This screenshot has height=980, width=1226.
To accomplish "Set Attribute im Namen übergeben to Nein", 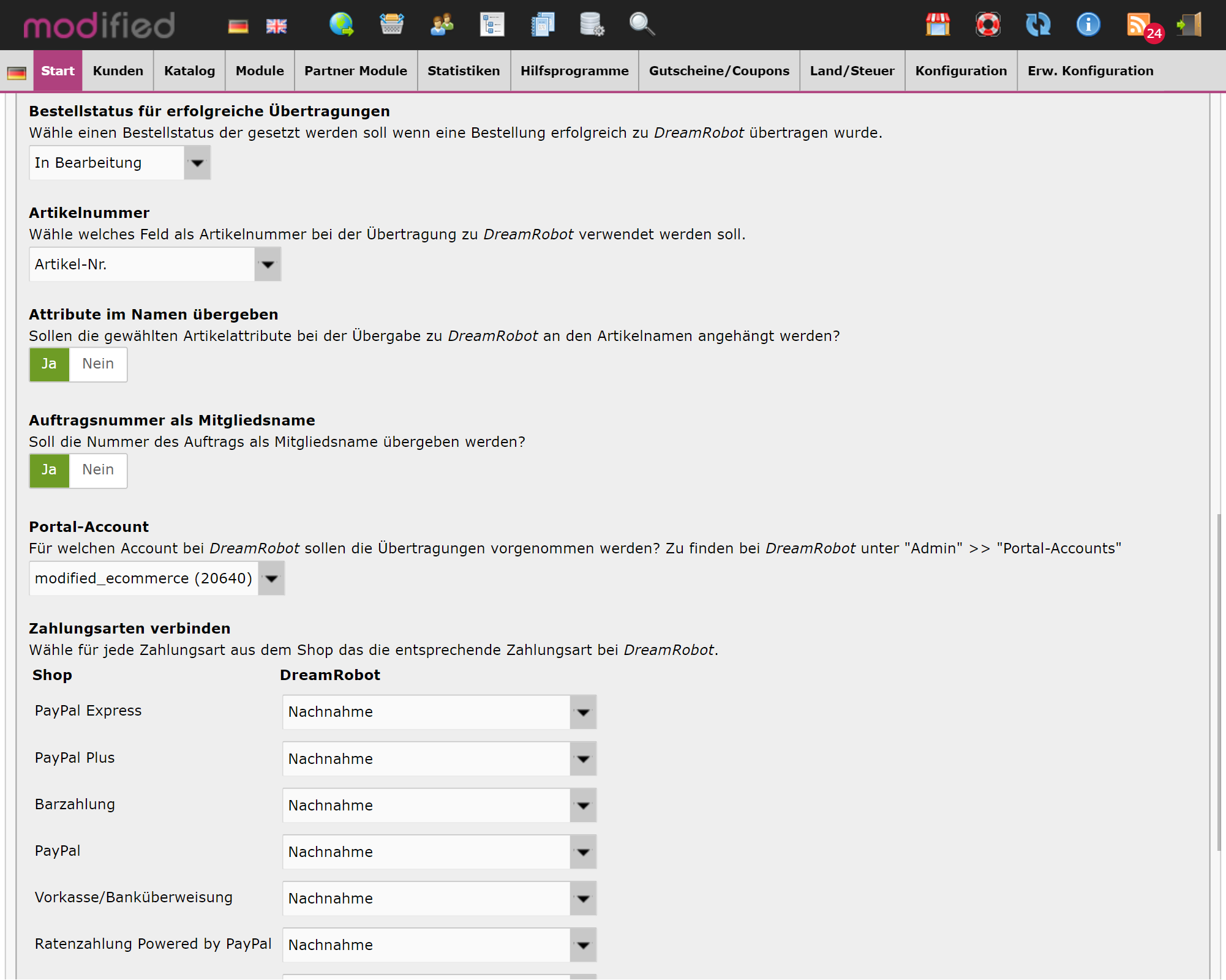I will click(x=98, y=364).
